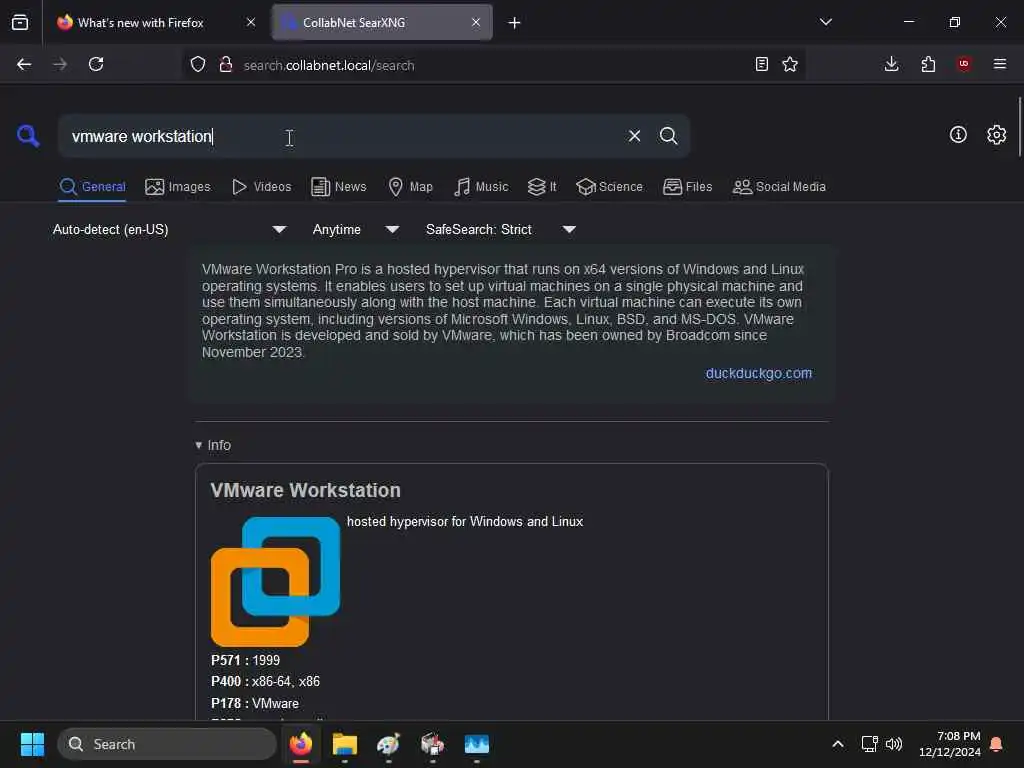Toggle reader view icon
This screenshot has height=768, width=1024.
tap(761, 64)
